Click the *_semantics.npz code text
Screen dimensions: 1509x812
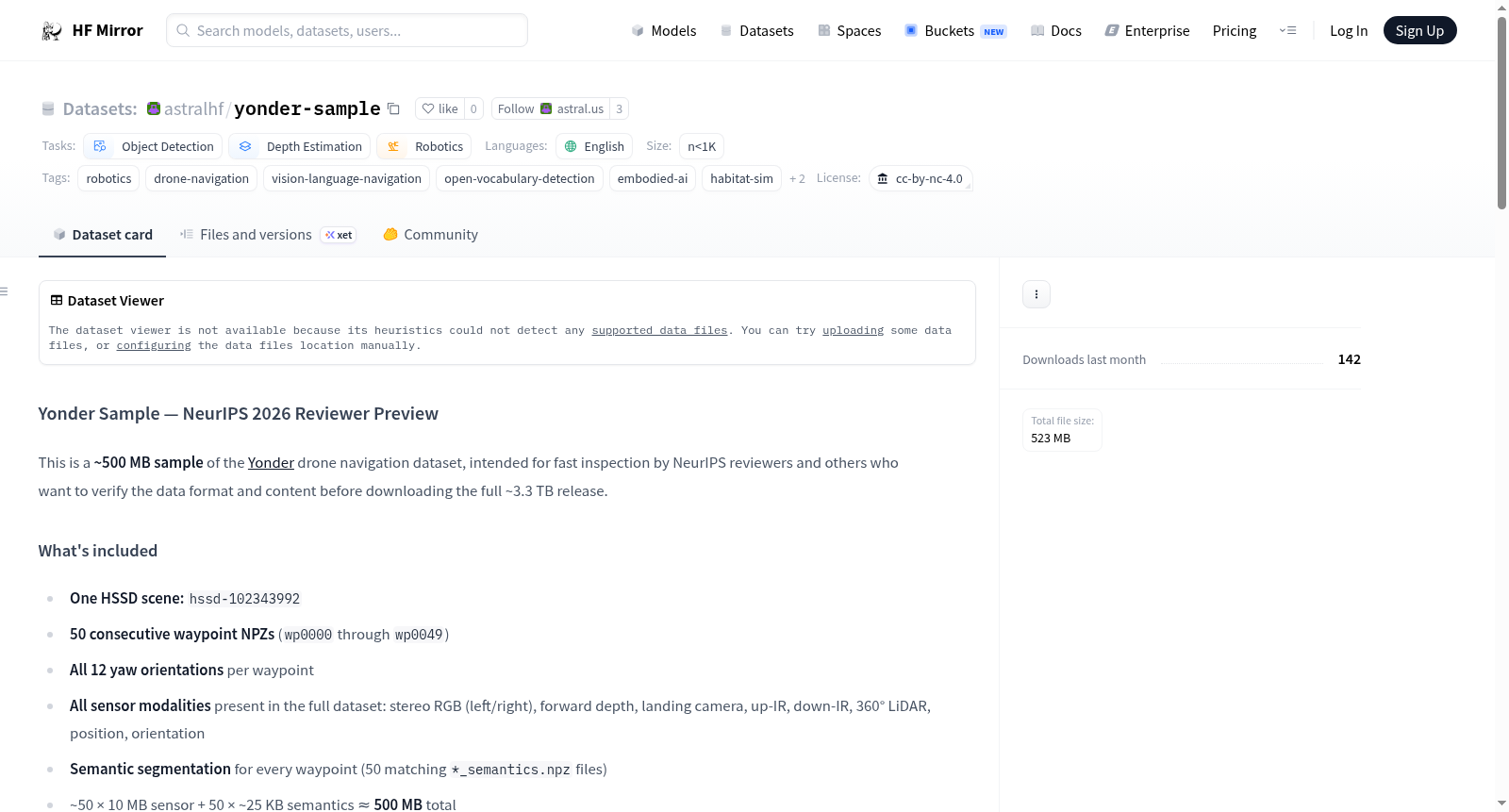(x=511, y=770)
